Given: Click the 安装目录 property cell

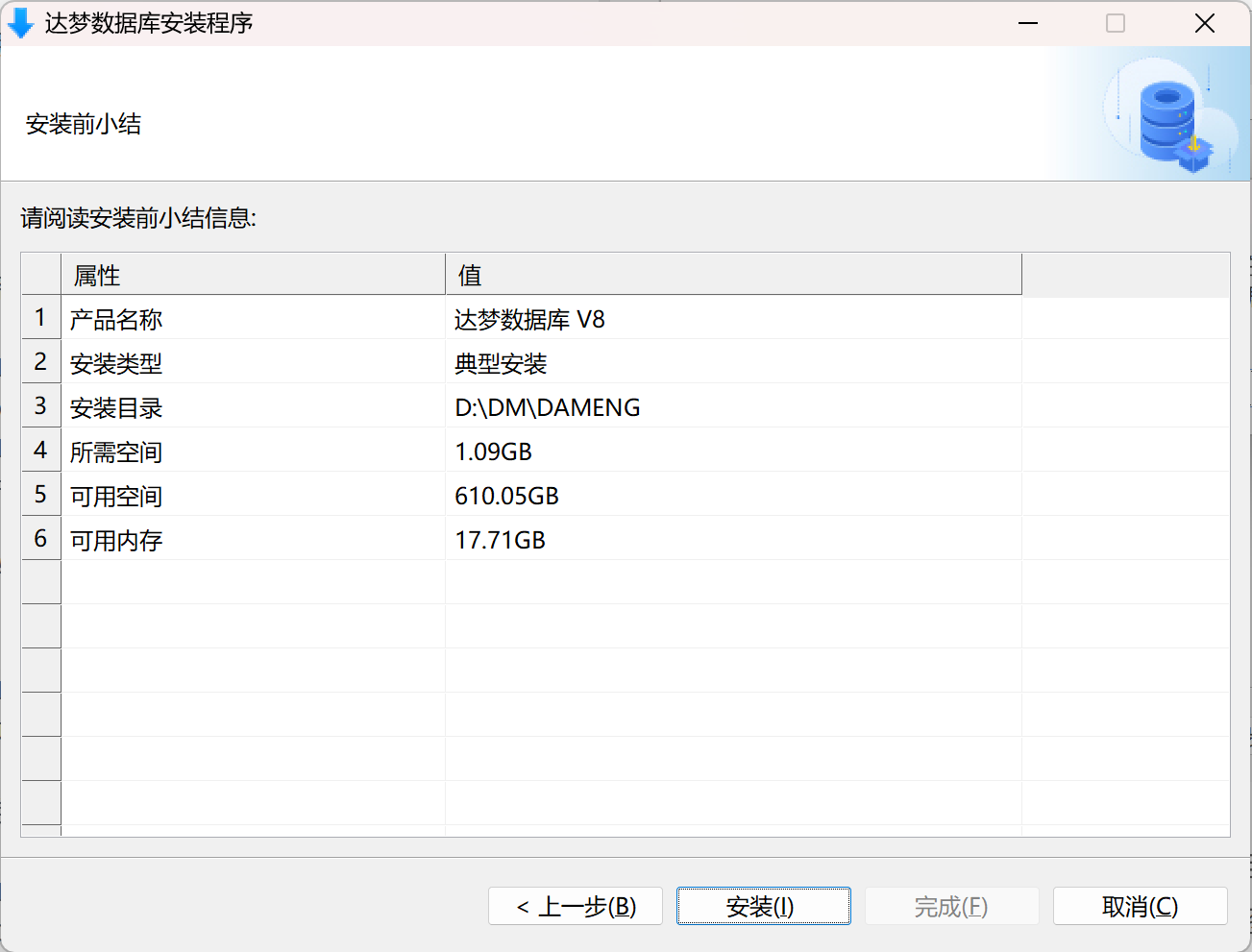Looking at the screenshot, I should (x=254, y=406).
